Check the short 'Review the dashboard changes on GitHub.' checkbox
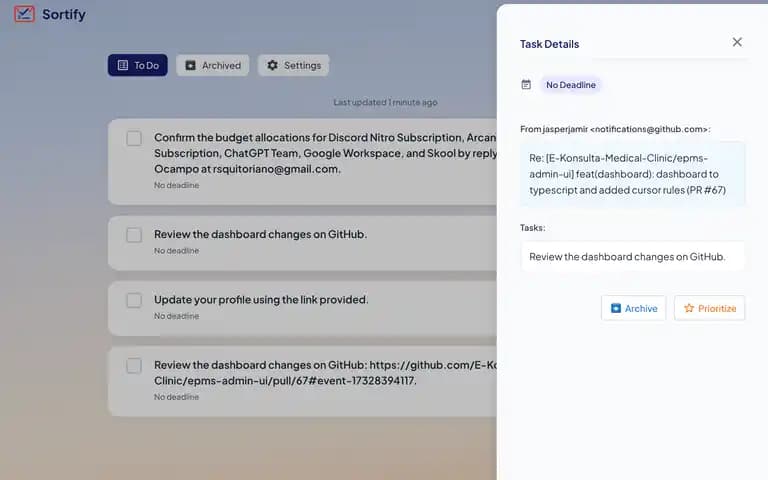 click(134, 235)
